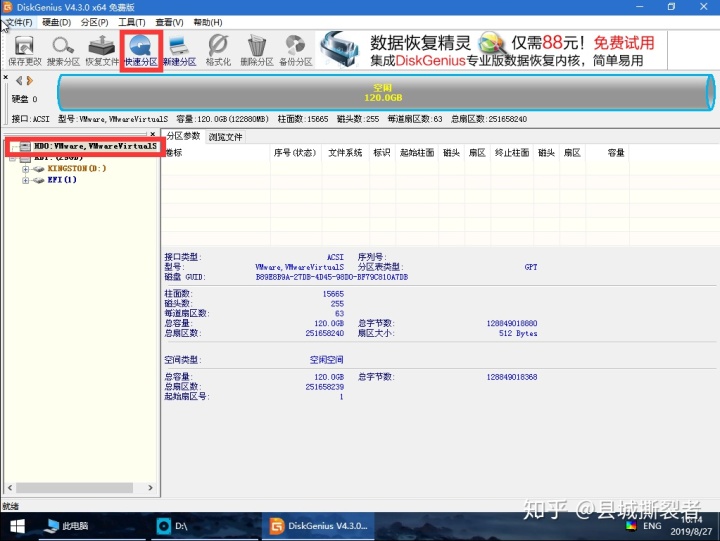The width and height of the screenshot is (720, 541).
Task: Click the 标识 column header
Action: click(382, 152)
